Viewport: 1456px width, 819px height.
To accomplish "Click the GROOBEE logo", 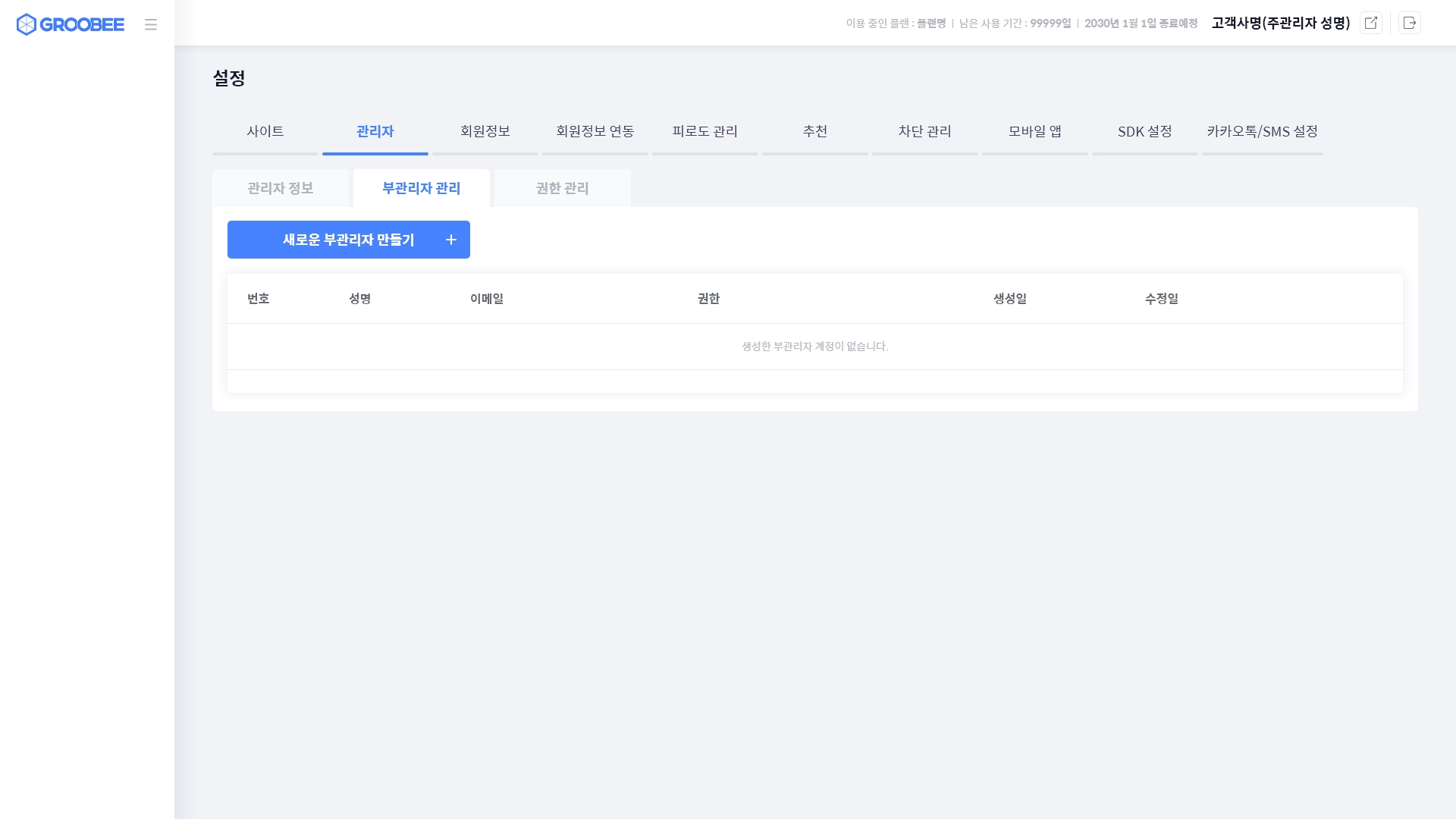I will (70, 24).
